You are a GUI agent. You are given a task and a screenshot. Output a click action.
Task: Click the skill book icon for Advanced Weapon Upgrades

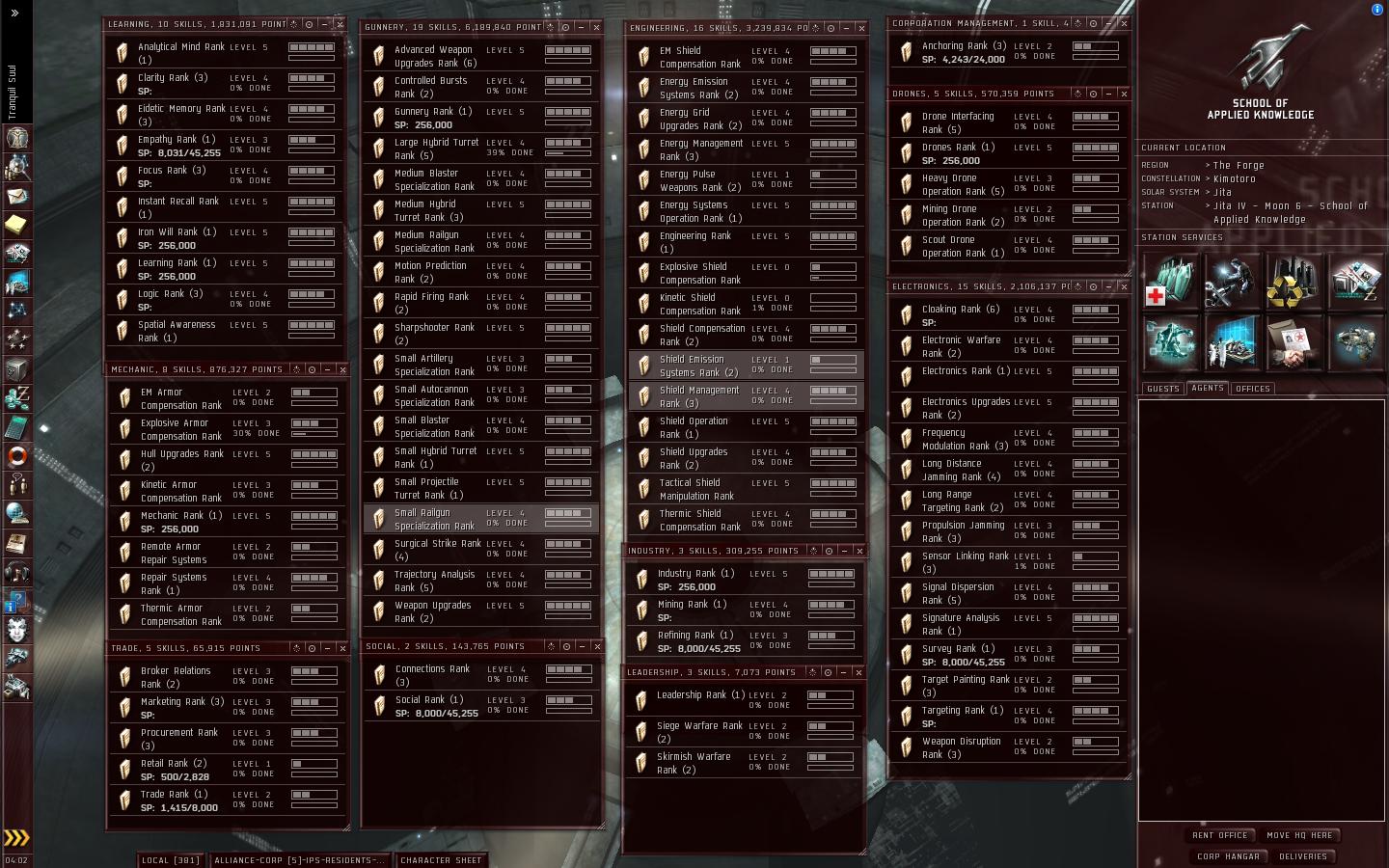coord(379,56)
